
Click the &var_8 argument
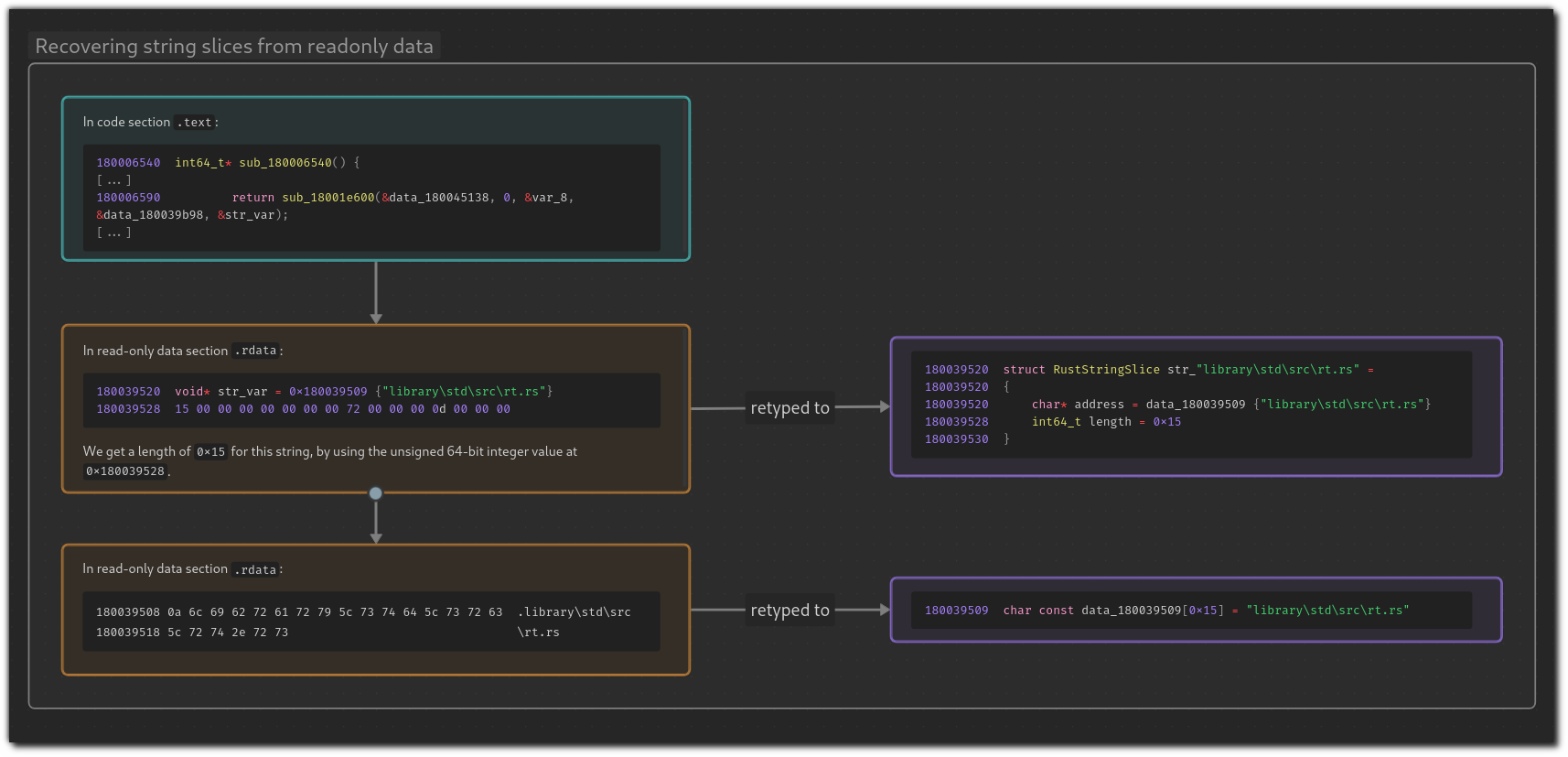pyautogui.click(x=546, y=198)
